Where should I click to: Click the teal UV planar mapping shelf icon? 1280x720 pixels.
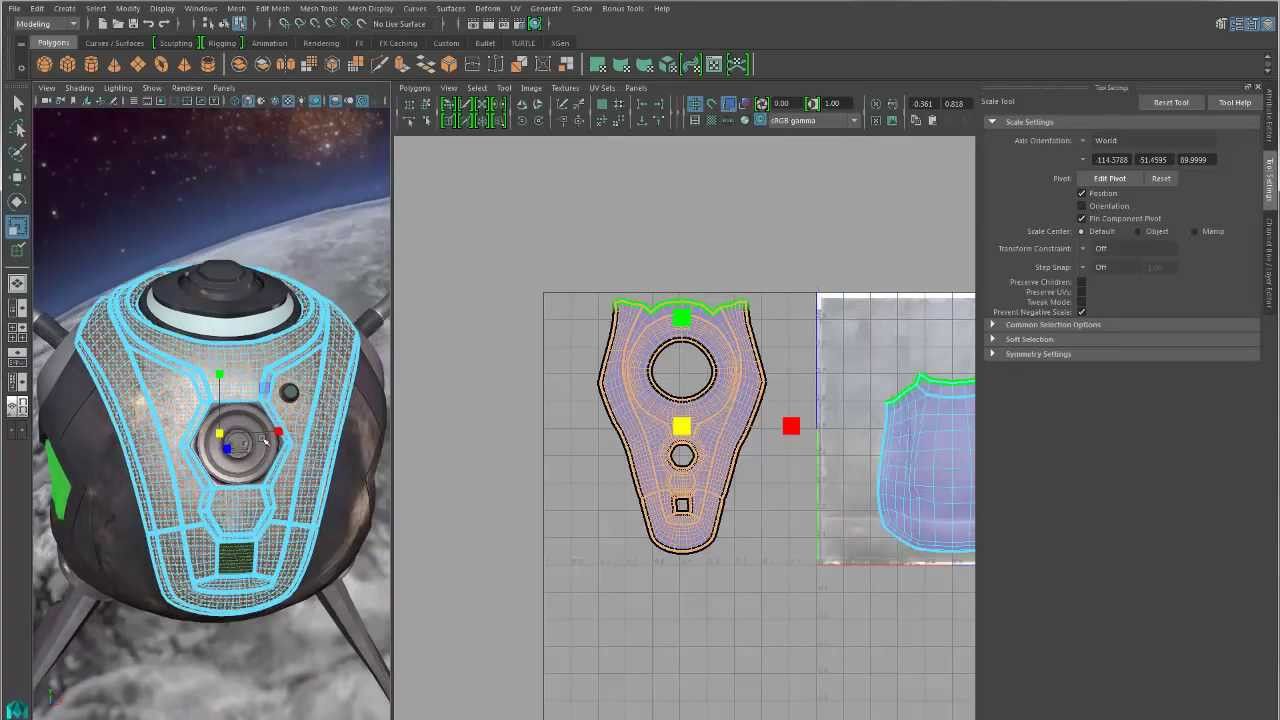pos(597,65)
